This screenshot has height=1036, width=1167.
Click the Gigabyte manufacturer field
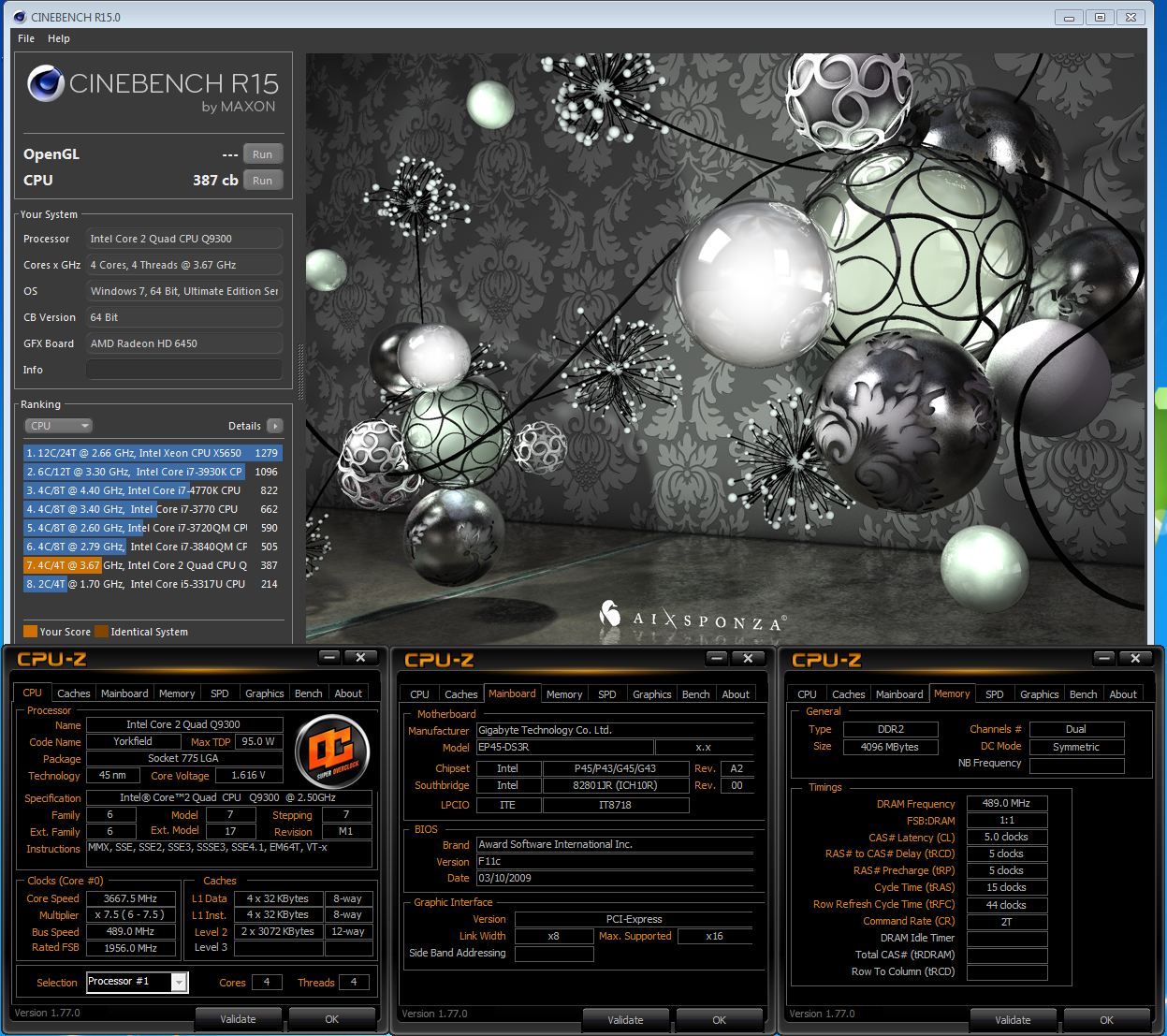click(615, 730)
